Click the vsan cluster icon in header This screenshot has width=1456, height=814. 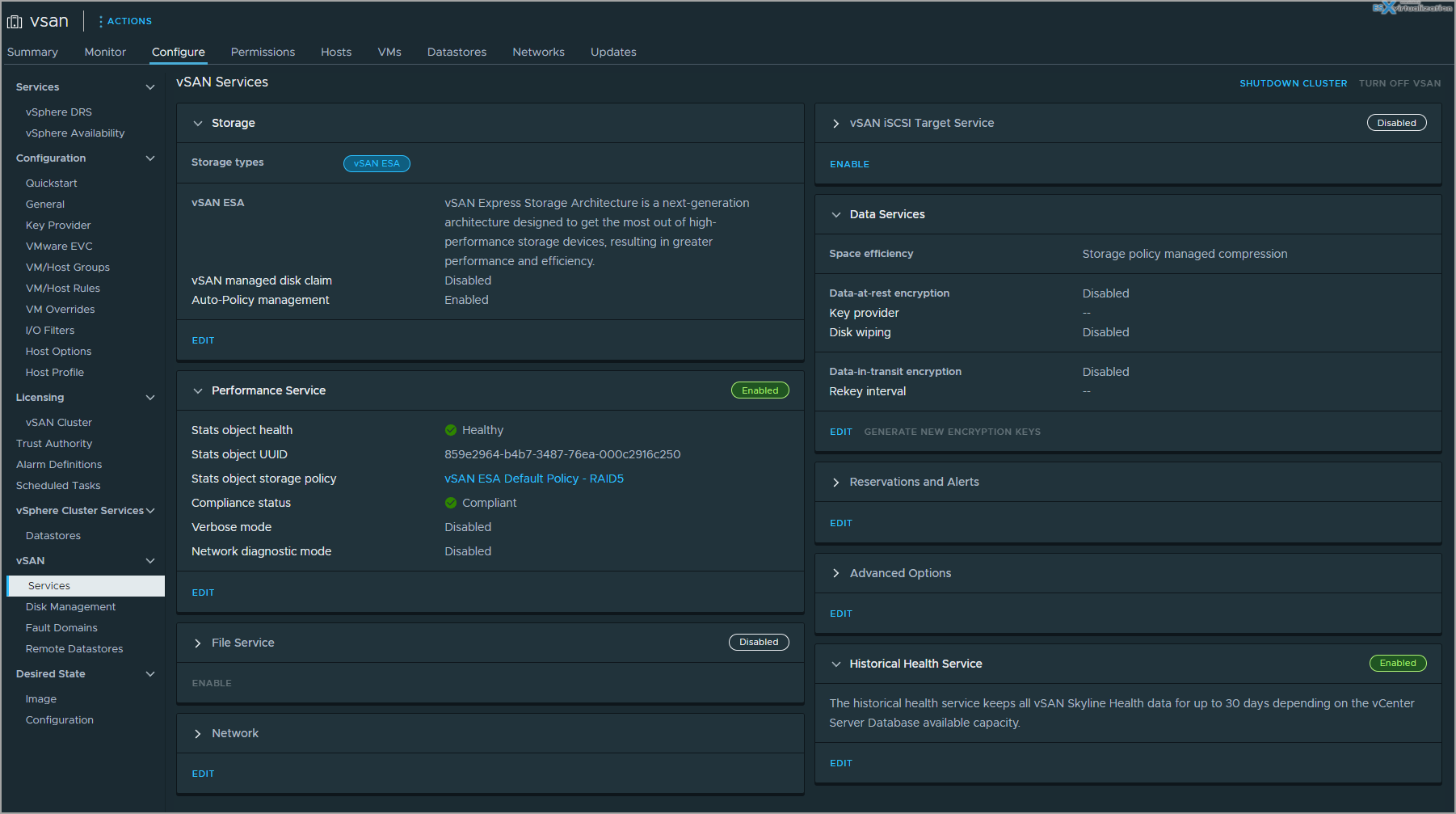pyautogui.click(x=15, y=22)
